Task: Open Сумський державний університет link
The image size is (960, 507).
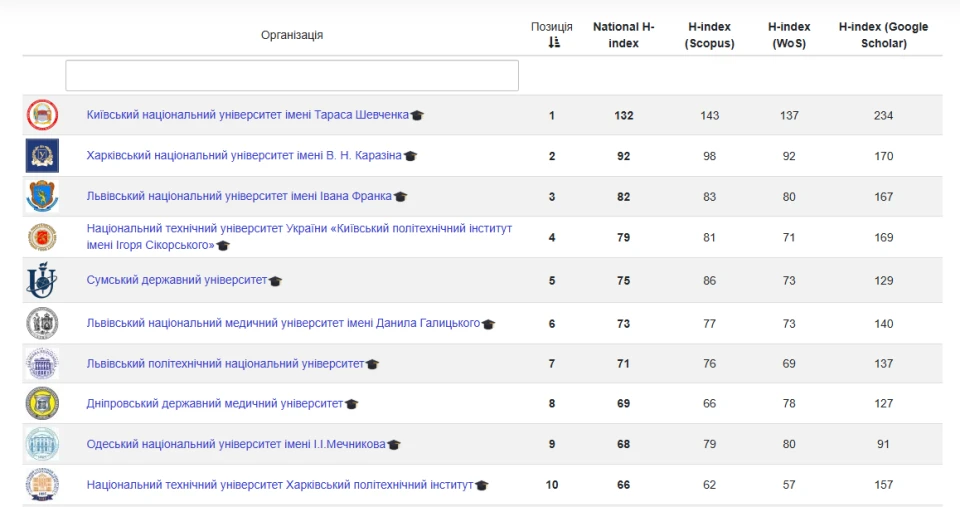Action: [176, 280]
